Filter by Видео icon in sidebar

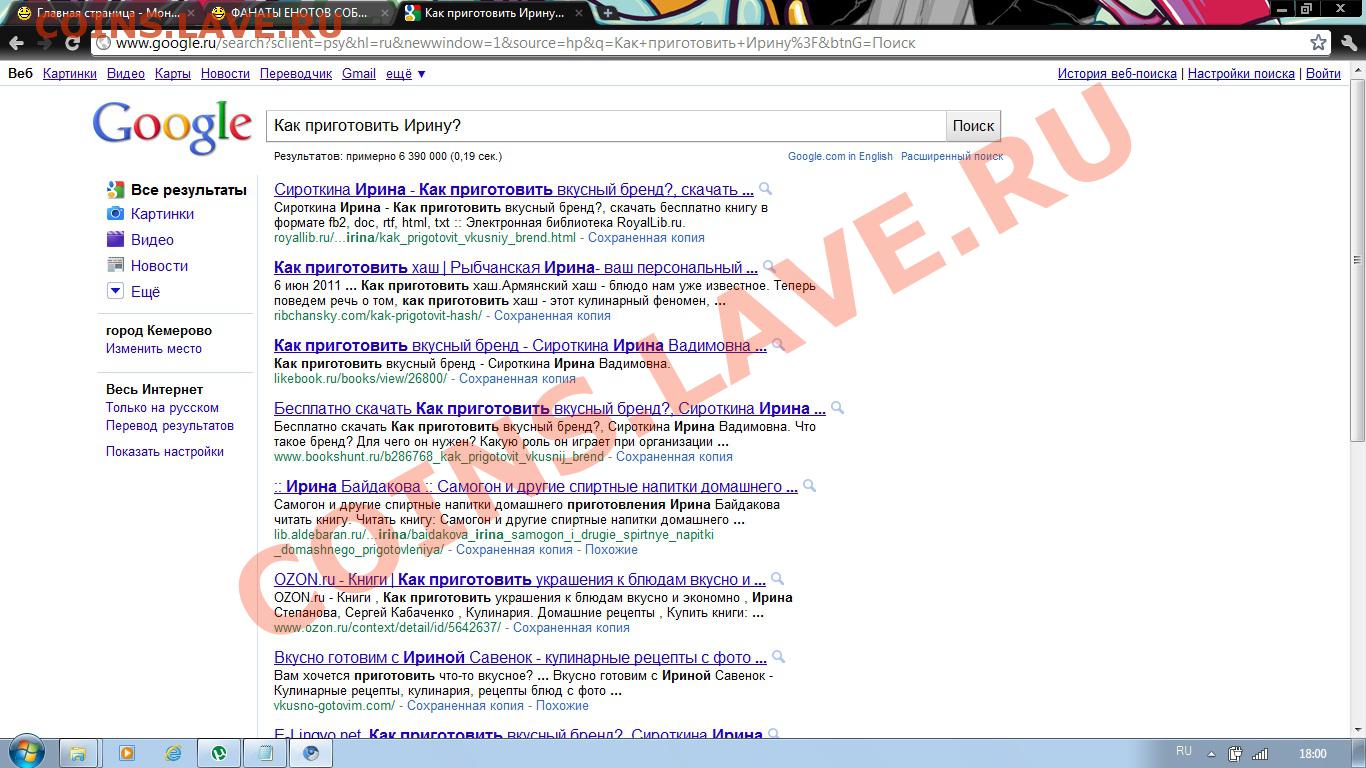[115, 239]
